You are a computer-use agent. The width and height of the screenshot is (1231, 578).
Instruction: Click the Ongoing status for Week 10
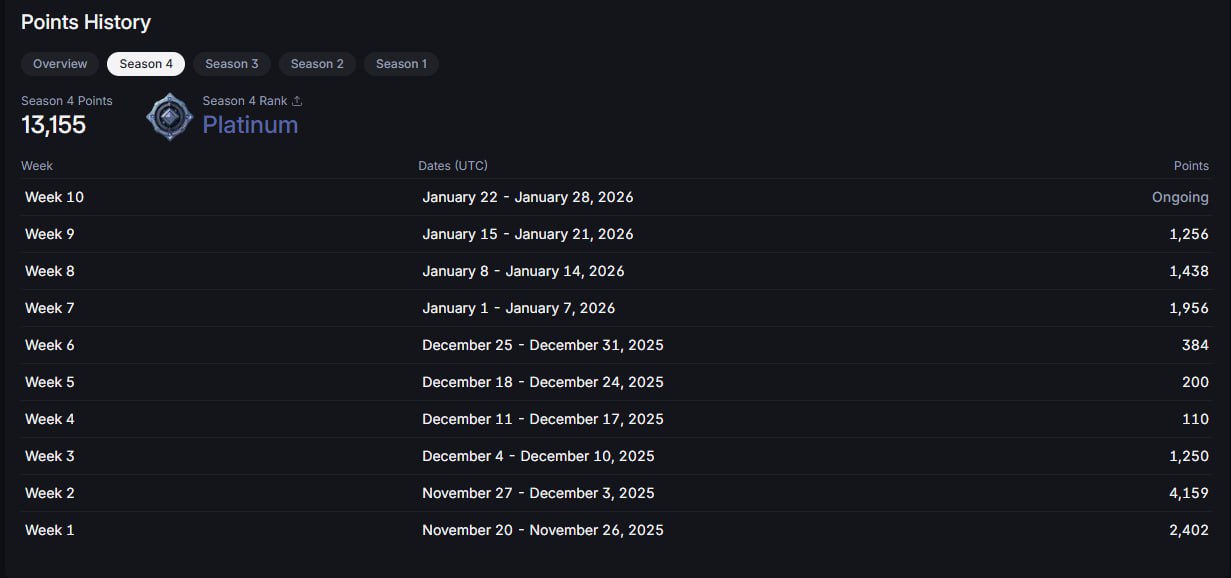1180,197
